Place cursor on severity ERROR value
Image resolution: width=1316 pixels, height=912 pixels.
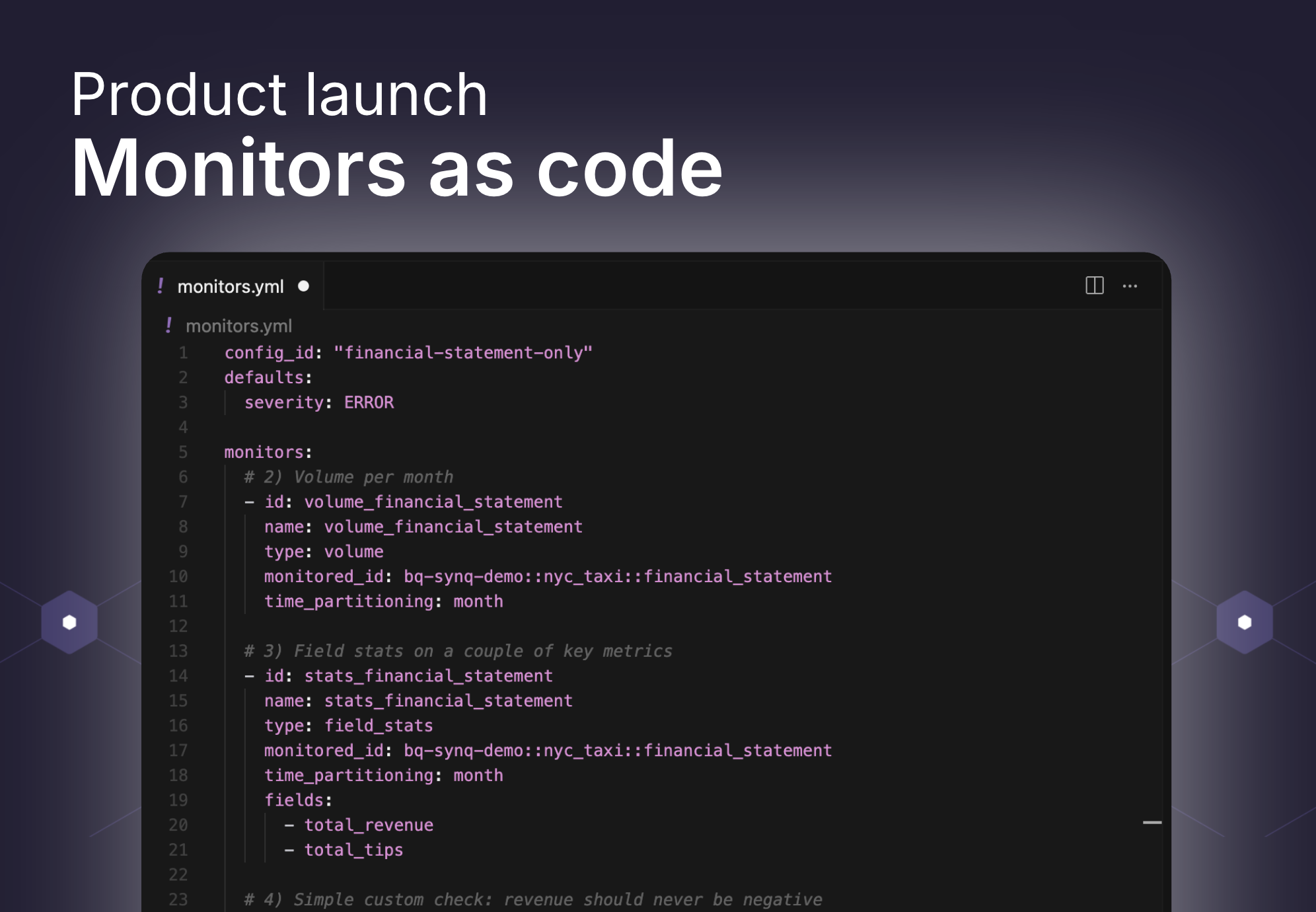[x=369, y=402]
